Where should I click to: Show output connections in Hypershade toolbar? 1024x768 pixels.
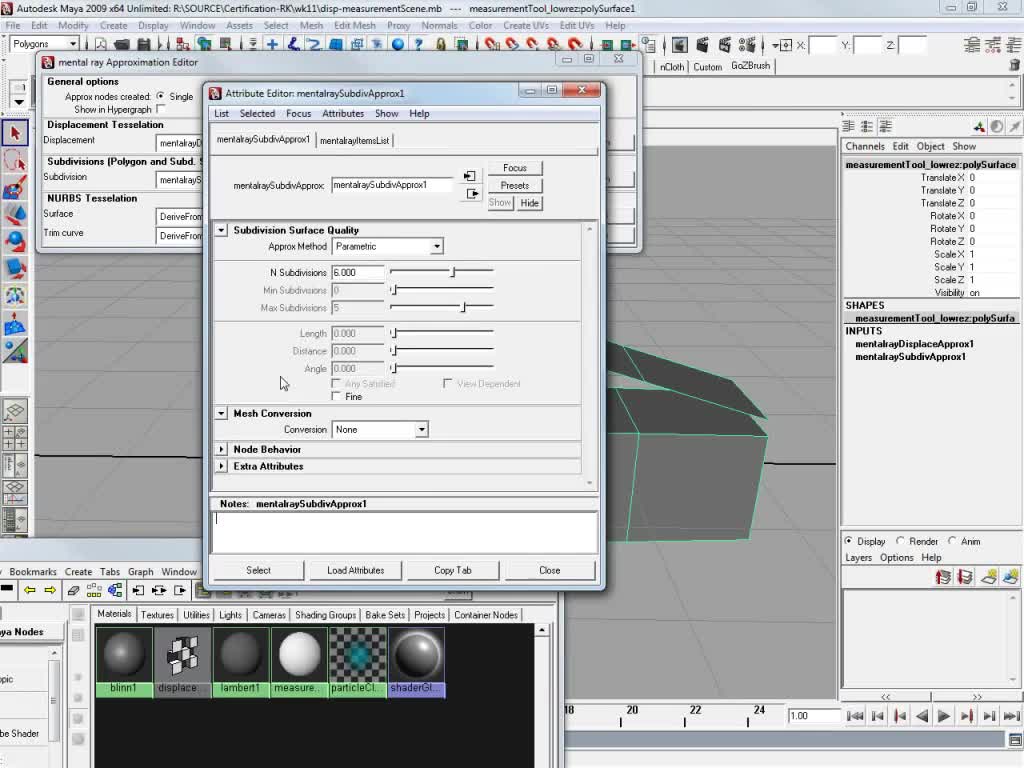point(180,590)
